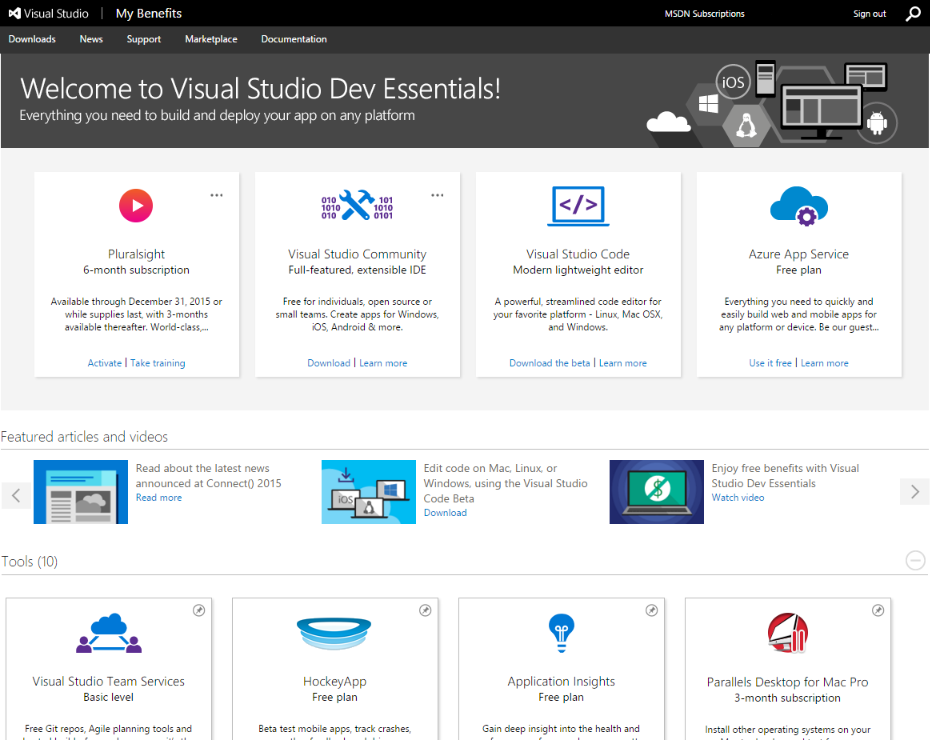Go to next featured articles slide
Screen dimensions: 930x740
914,492
